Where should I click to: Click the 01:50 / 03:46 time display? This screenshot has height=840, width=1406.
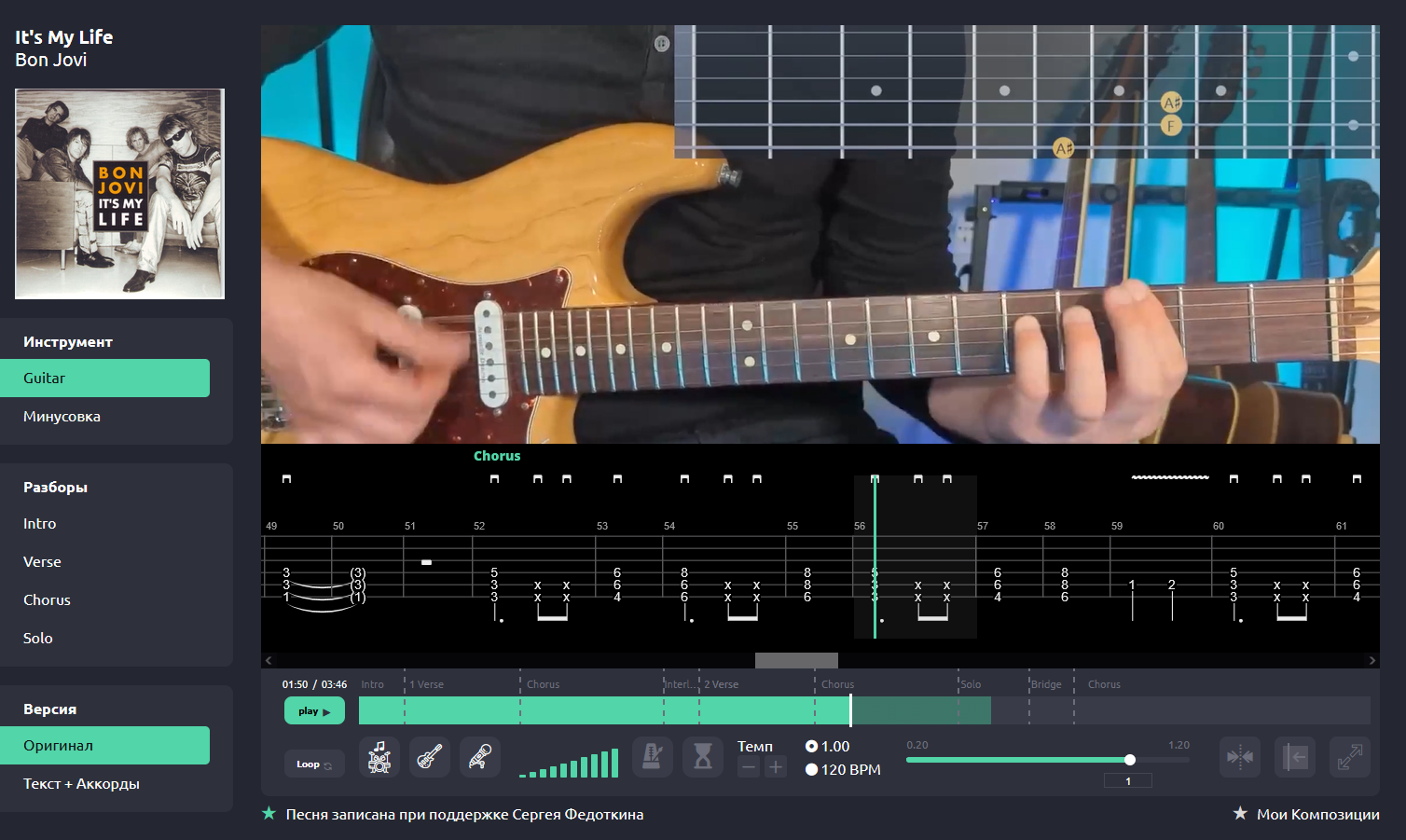tap(314, 684)
